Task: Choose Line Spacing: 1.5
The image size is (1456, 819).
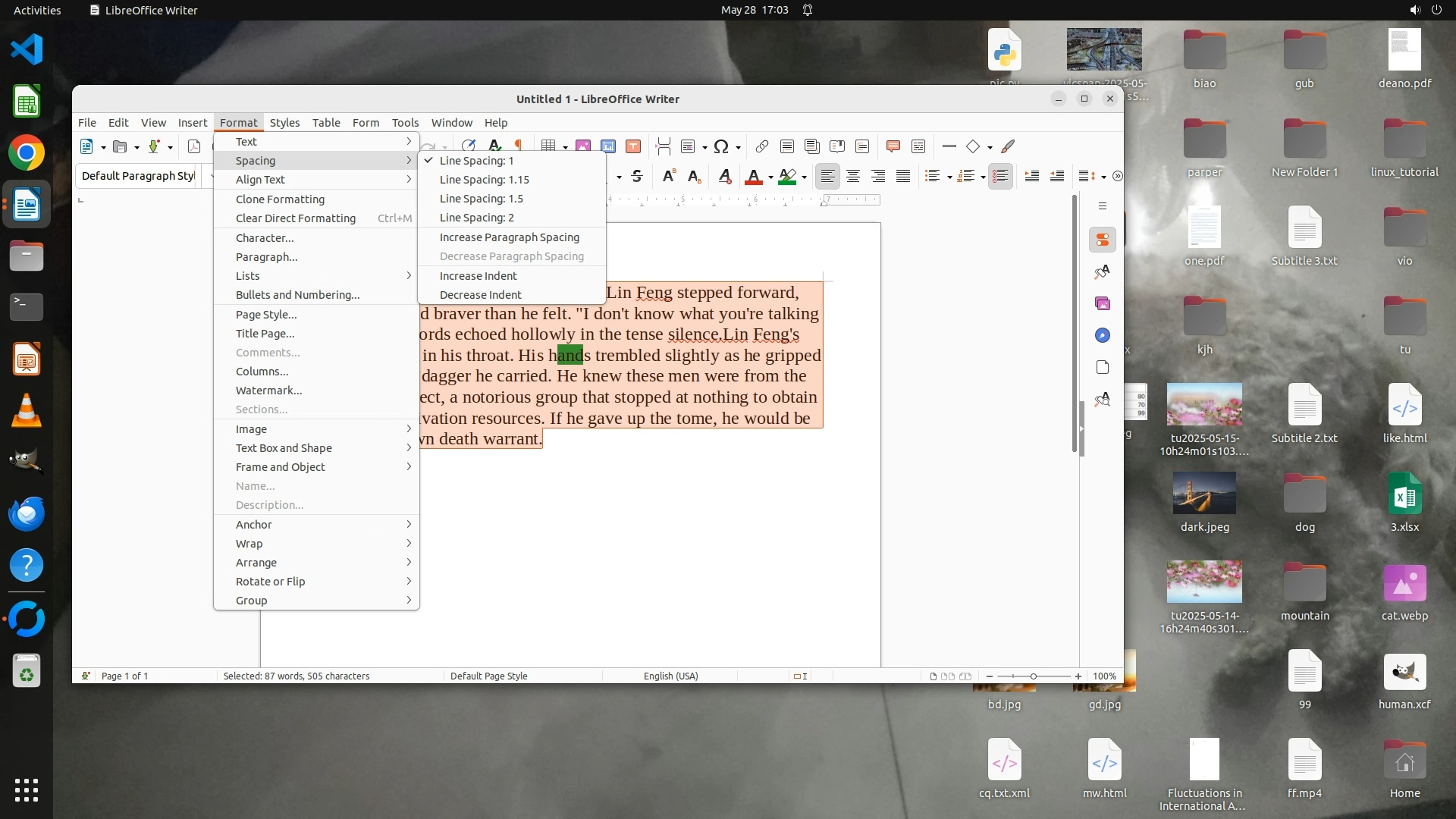Action: tap(482, 199)
